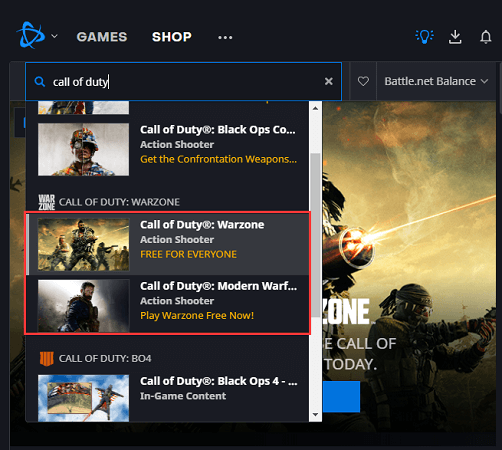Viewport: 502px width, 450px height.
Task: Switch to the GAMES tab
Action: tap(102, 37)
